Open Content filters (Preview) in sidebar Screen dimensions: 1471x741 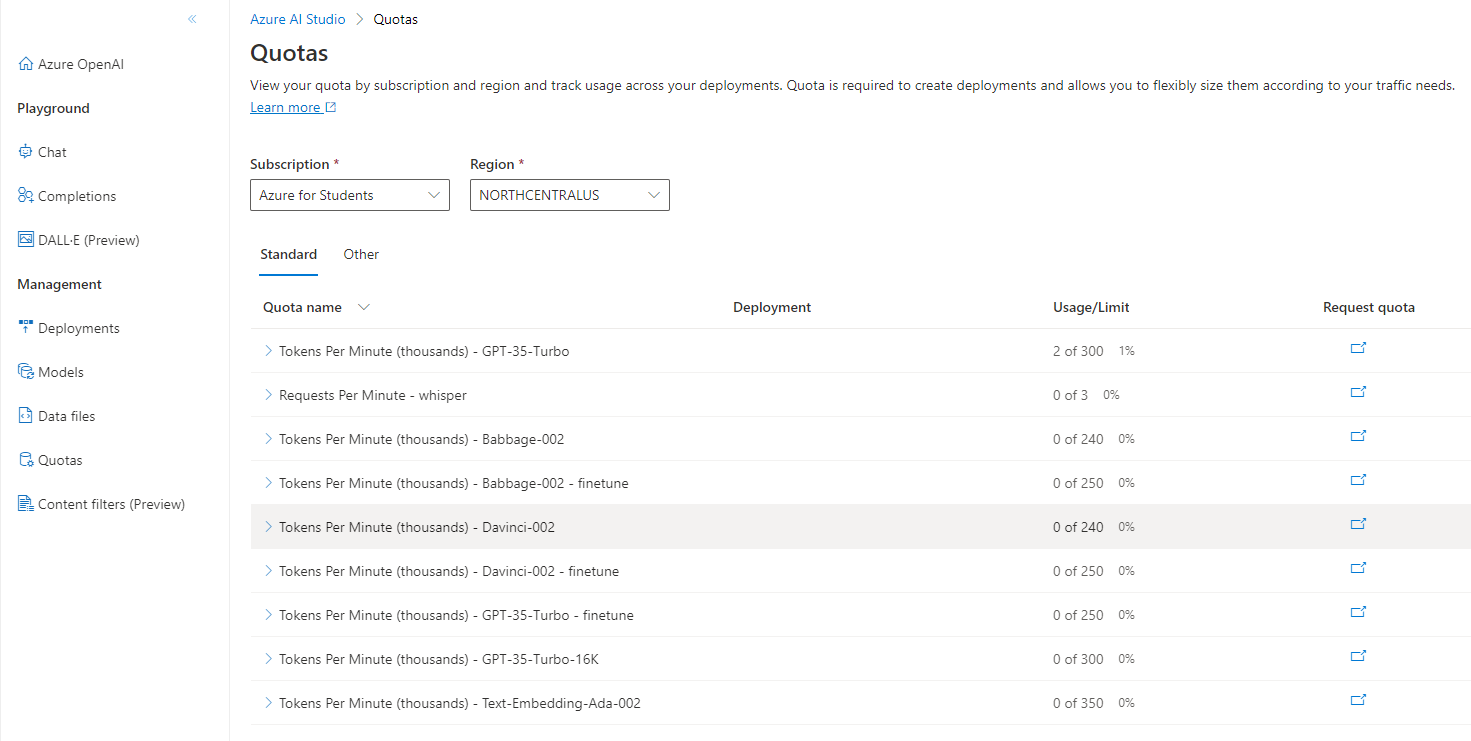pyautogui.click(x=112, y=504)
